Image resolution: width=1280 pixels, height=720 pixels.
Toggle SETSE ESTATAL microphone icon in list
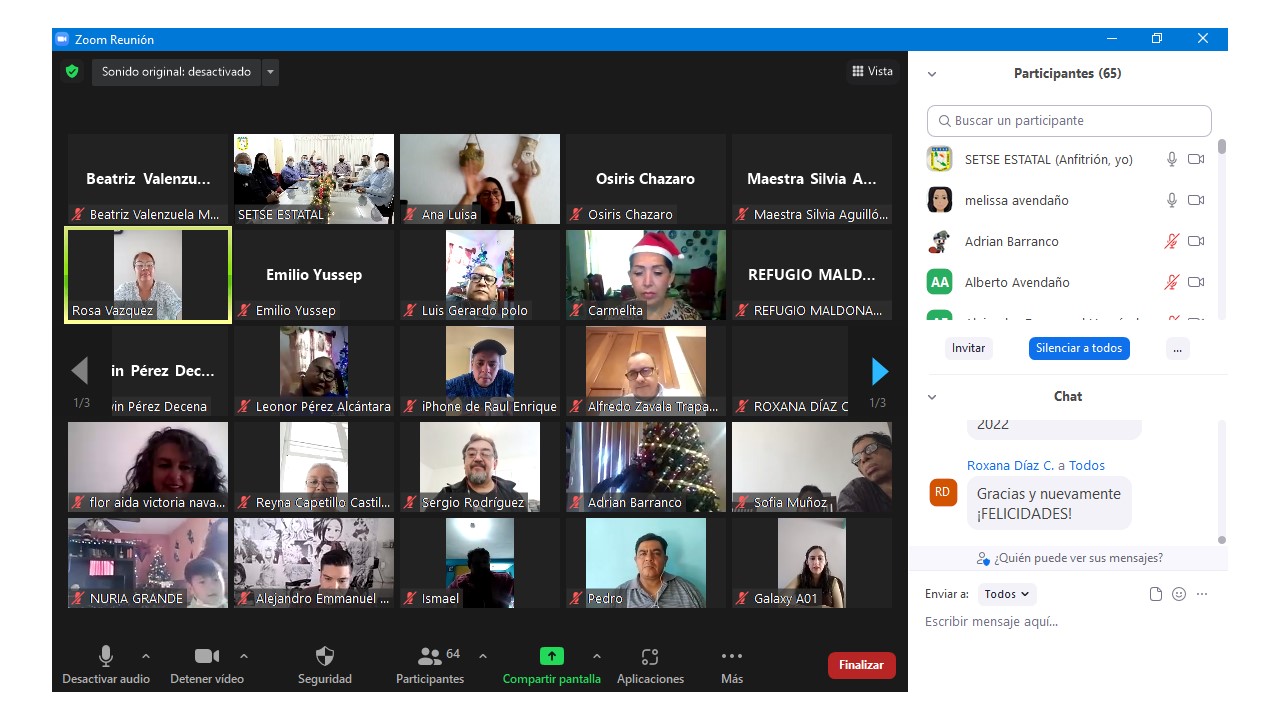pyautogui.click(x=1172, y=159)
